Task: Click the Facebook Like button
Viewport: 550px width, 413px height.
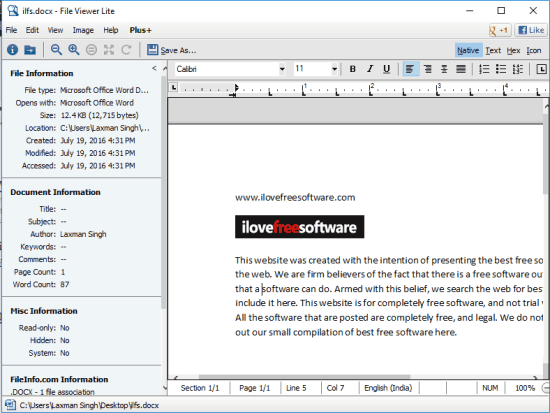Action: (x=531, y=30)
